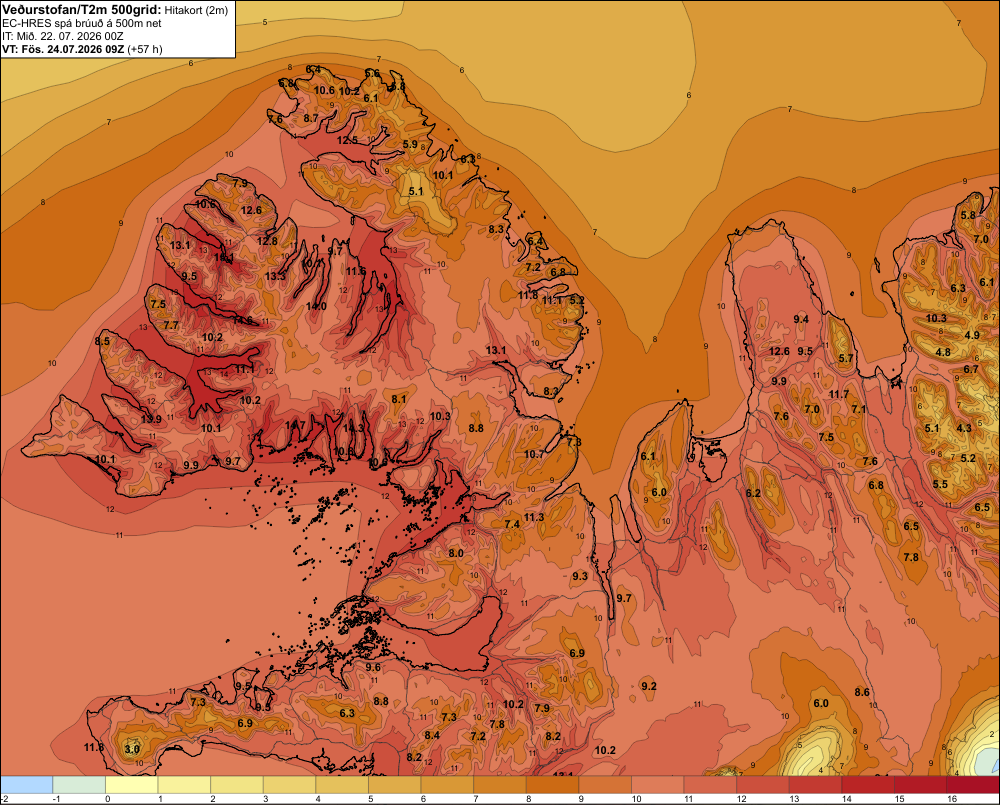Click the 12.5 temperature value
Image resolution: width=1000 pixels, height=805 pixels.
(x=348, y=140)
